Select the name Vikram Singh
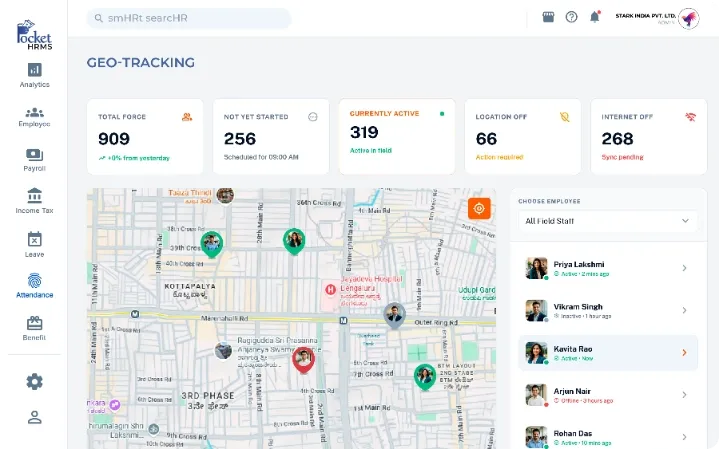The image size is (719, 449). coord(578,307)
